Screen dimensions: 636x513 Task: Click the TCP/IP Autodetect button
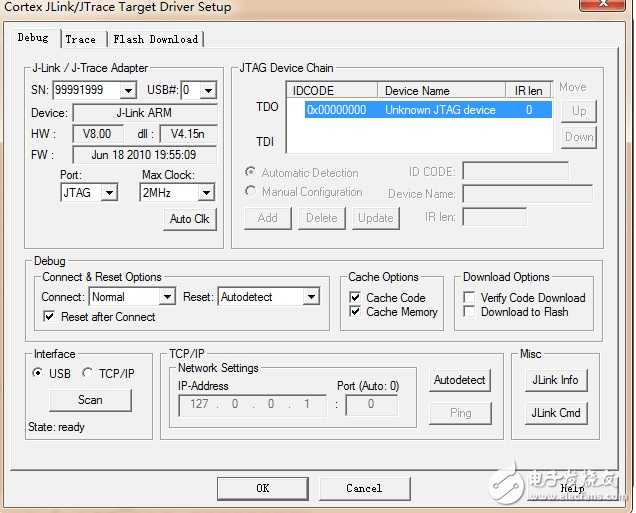460,380
